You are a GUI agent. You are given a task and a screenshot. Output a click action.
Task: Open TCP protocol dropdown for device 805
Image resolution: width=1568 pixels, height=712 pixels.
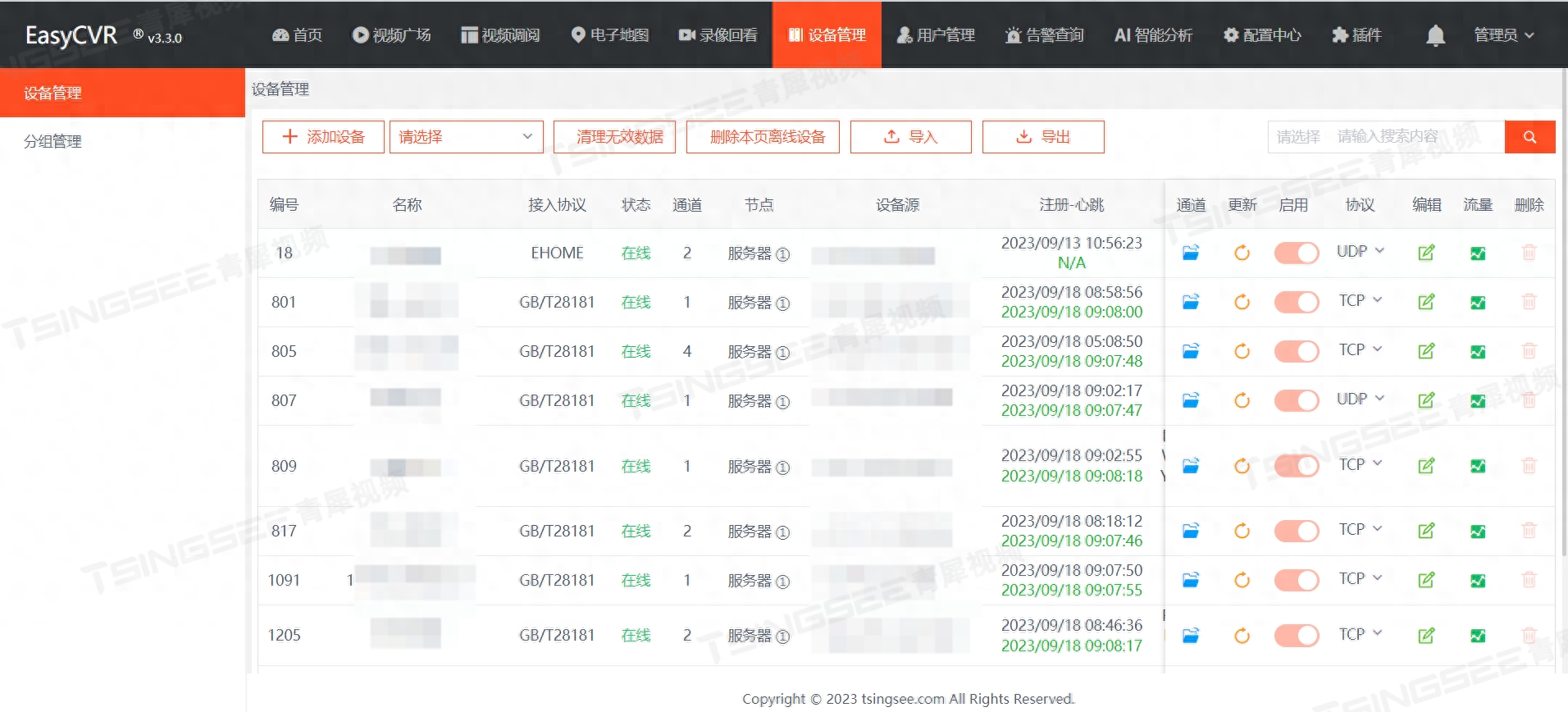[x=1360, y=349]
